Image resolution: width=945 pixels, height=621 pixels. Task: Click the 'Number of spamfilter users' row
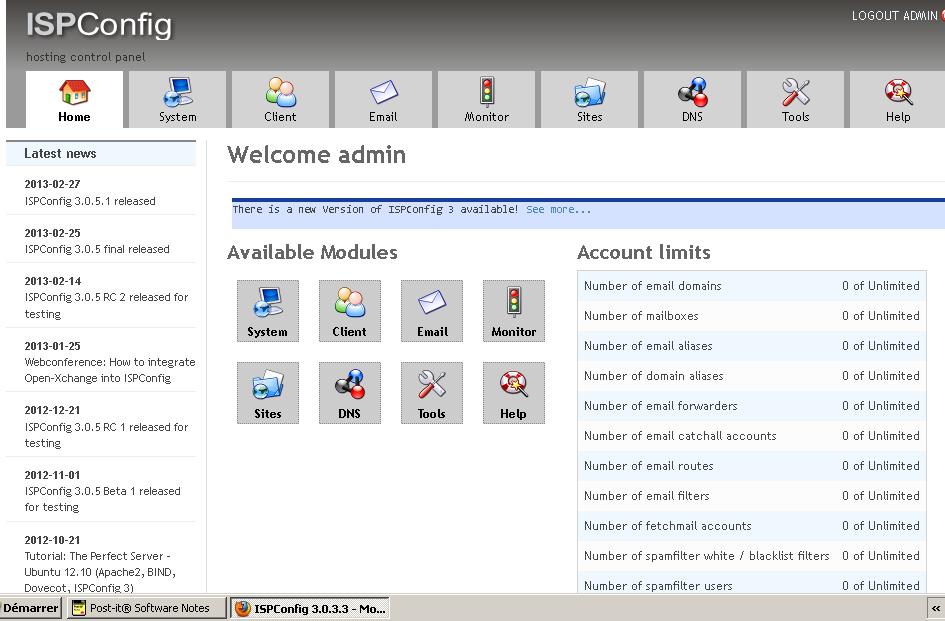[752, 584]
